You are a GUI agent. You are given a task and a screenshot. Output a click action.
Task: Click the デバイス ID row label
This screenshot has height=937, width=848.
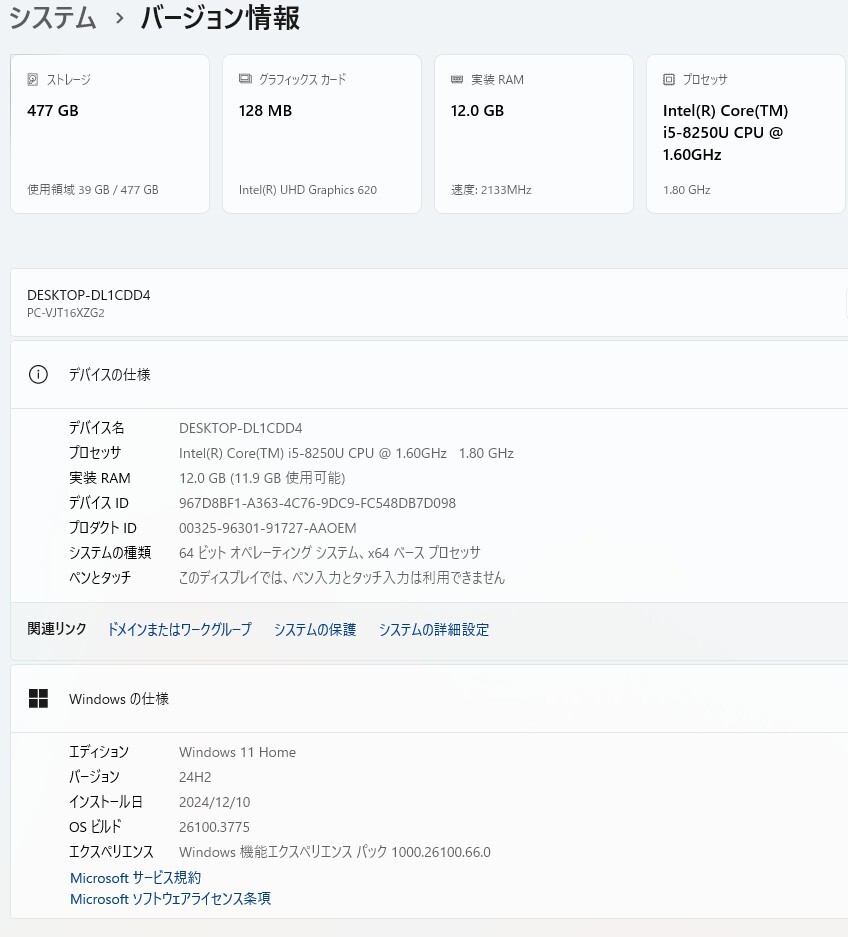pos(99,503)
